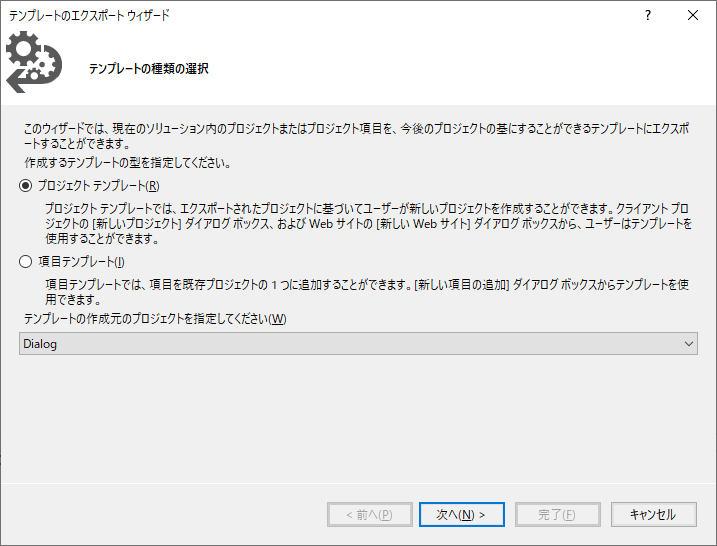Click the テンプレートの作成元のプロジェクト label above dropdown
This screenshot has width=717, height=546.
154,319
